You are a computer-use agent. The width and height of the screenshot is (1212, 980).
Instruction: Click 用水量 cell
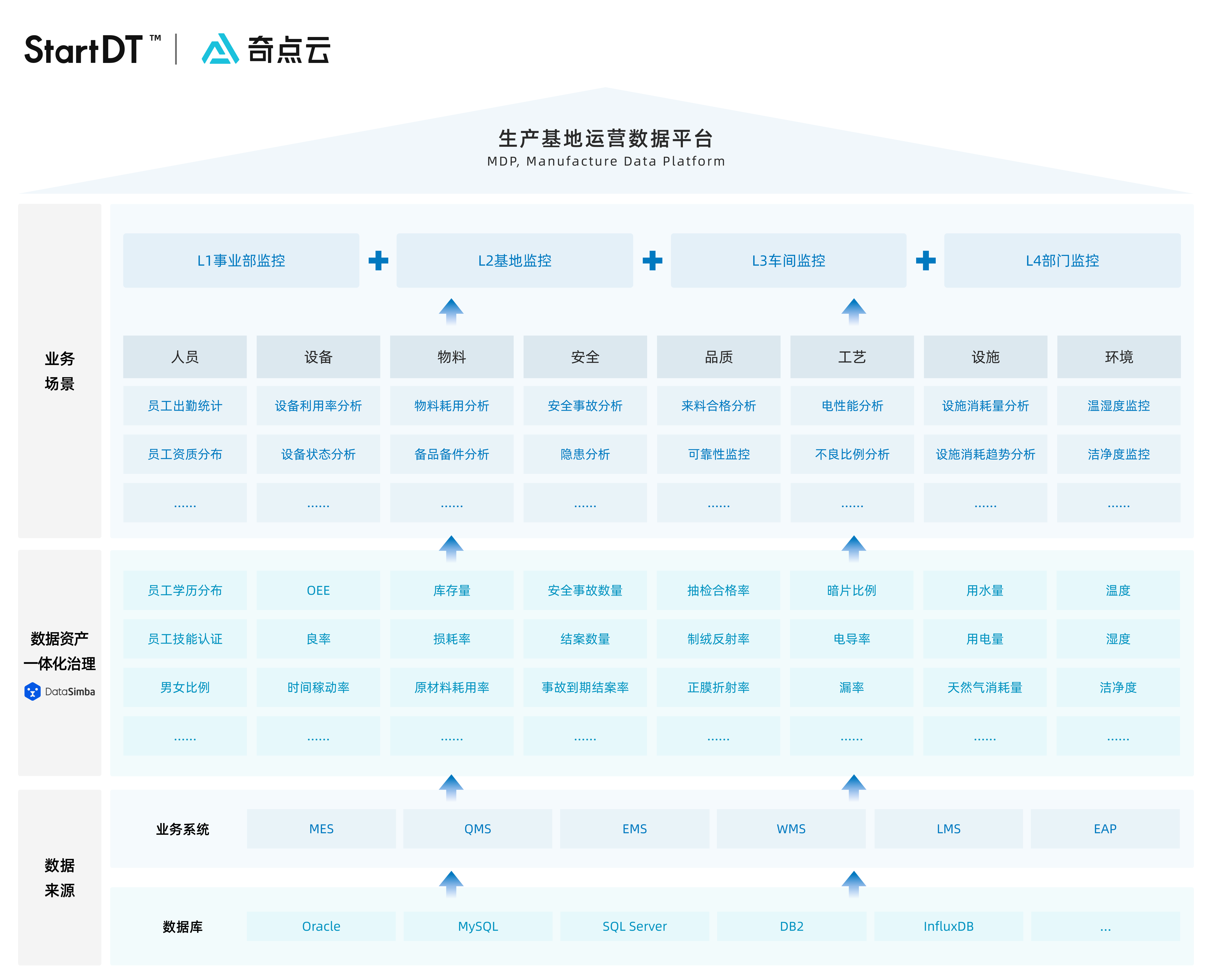point(985,590)
